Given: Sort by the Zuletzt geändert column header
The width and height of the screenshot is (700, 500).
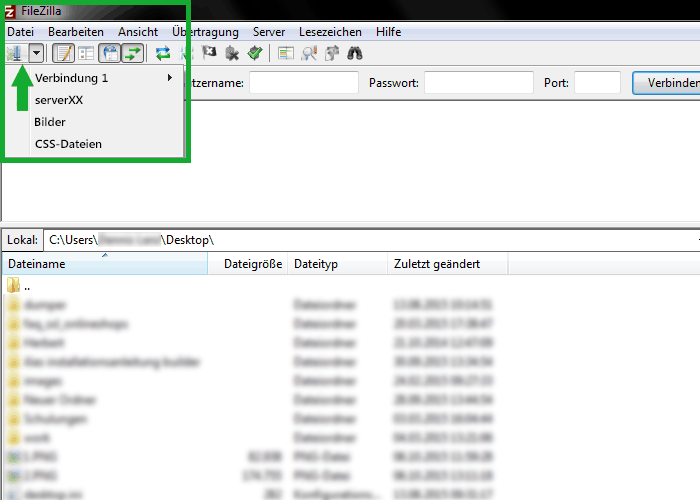Looking at the screenshot, I should [x=448, y=264].
